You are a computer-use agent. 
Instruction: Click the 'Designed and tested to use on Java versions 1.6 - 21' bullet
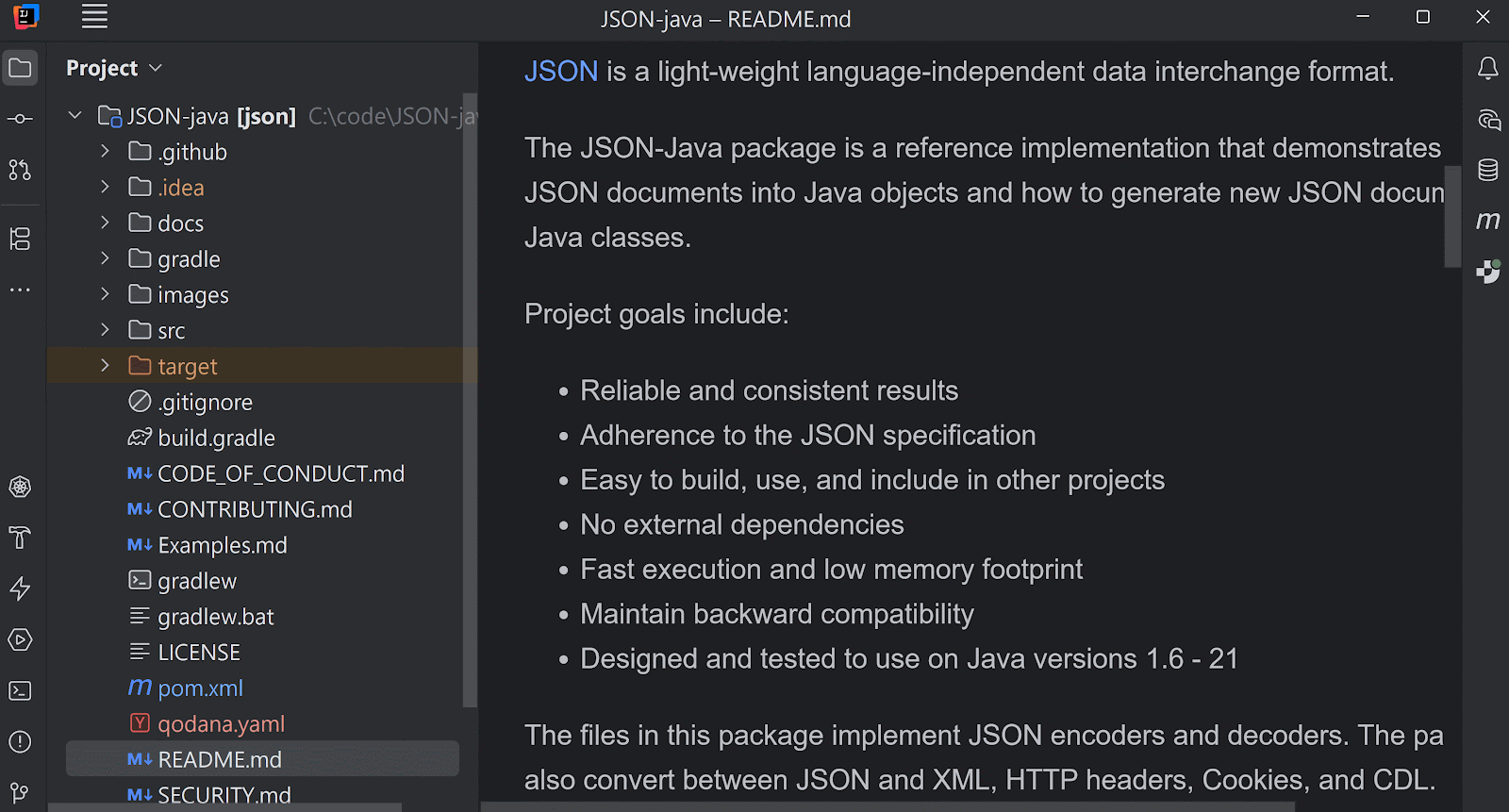[909, 658]
